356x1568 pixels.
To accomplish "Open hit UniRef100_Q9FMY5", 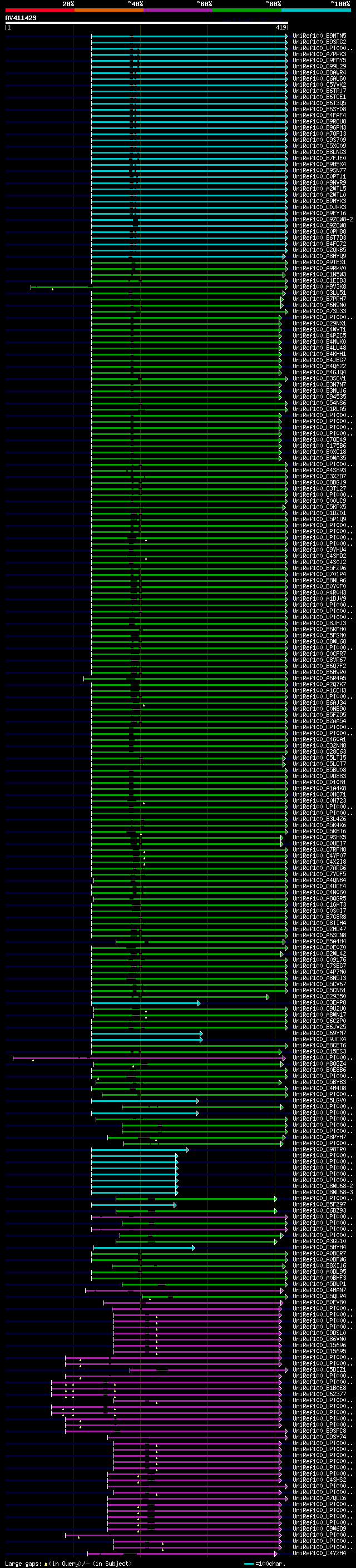I will [319, 60].
